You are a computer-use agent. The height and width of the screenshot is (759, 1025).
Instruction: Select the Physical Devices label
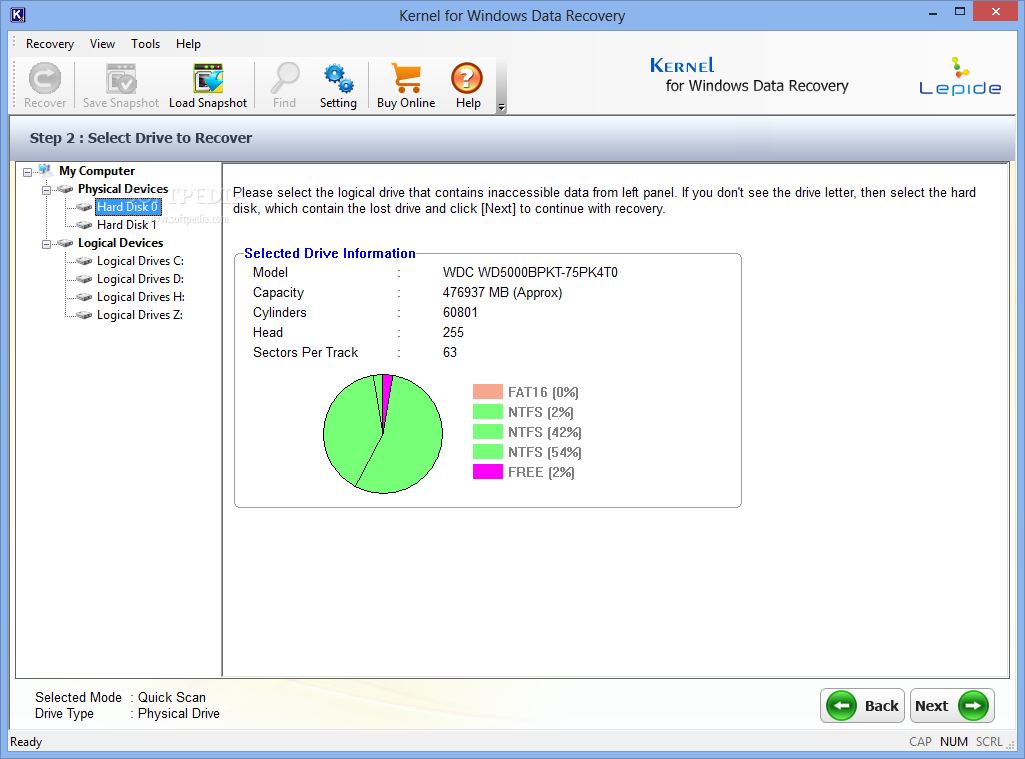pyautogui.click(x=123, y=189)
